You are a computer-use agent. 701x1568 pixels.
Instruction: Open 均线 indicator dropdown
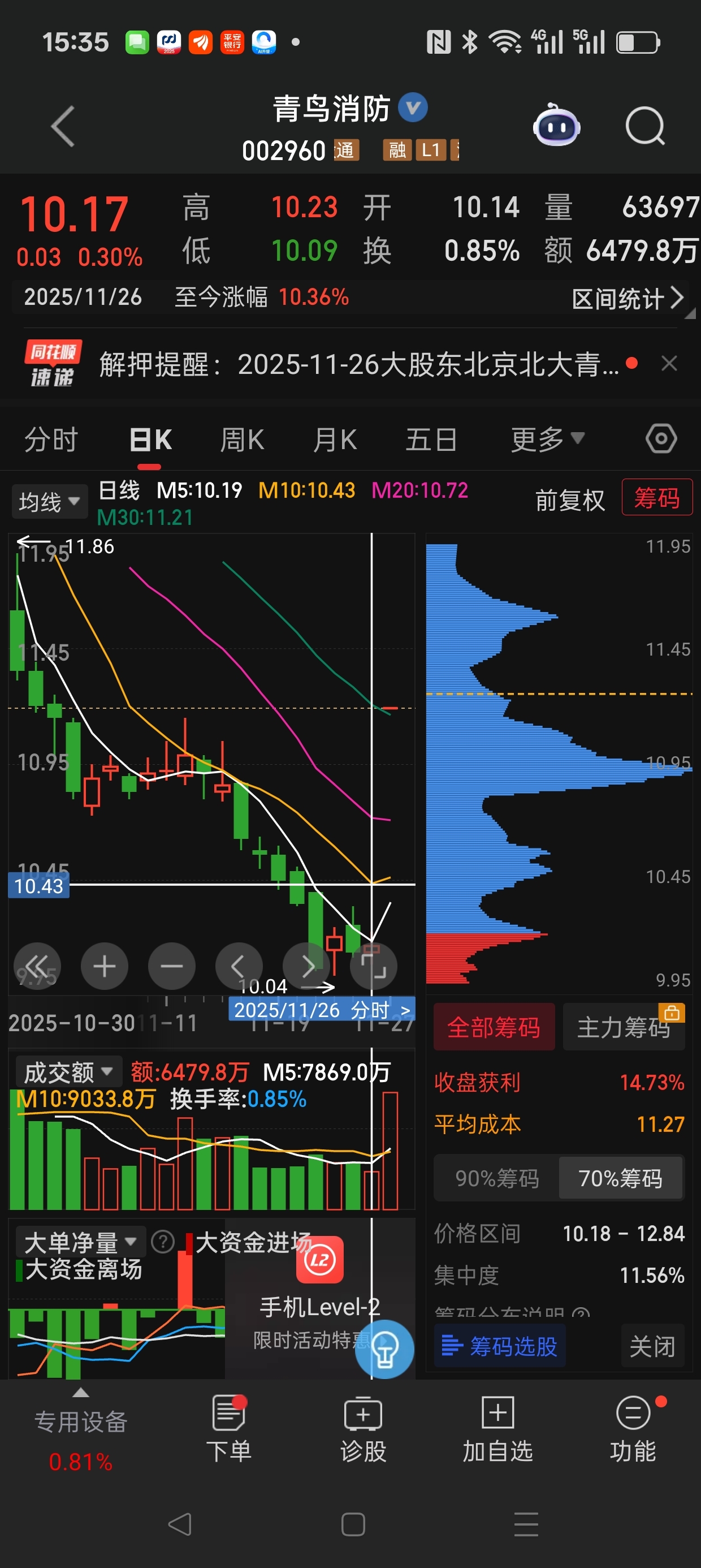(x=49, y=502)
